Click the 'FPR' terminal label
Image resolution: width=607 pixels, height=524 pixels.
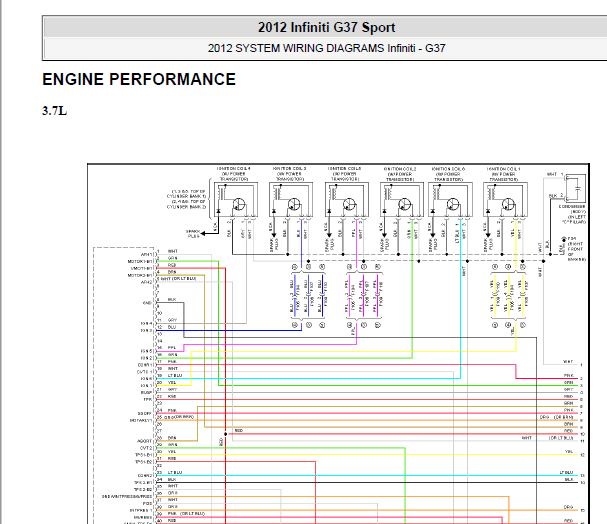148,399
